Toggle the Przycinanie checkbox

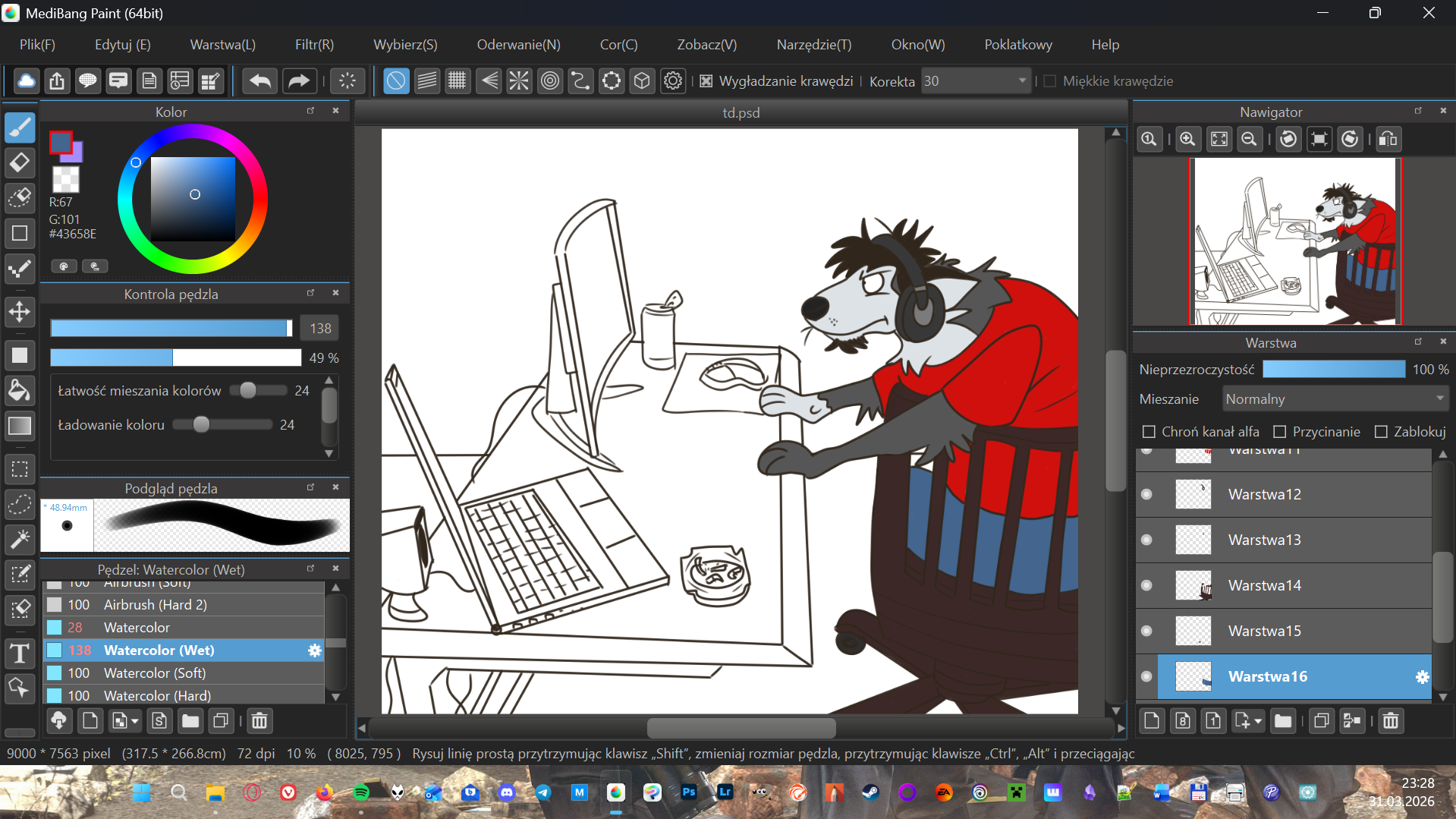[x=1280, y=432]
